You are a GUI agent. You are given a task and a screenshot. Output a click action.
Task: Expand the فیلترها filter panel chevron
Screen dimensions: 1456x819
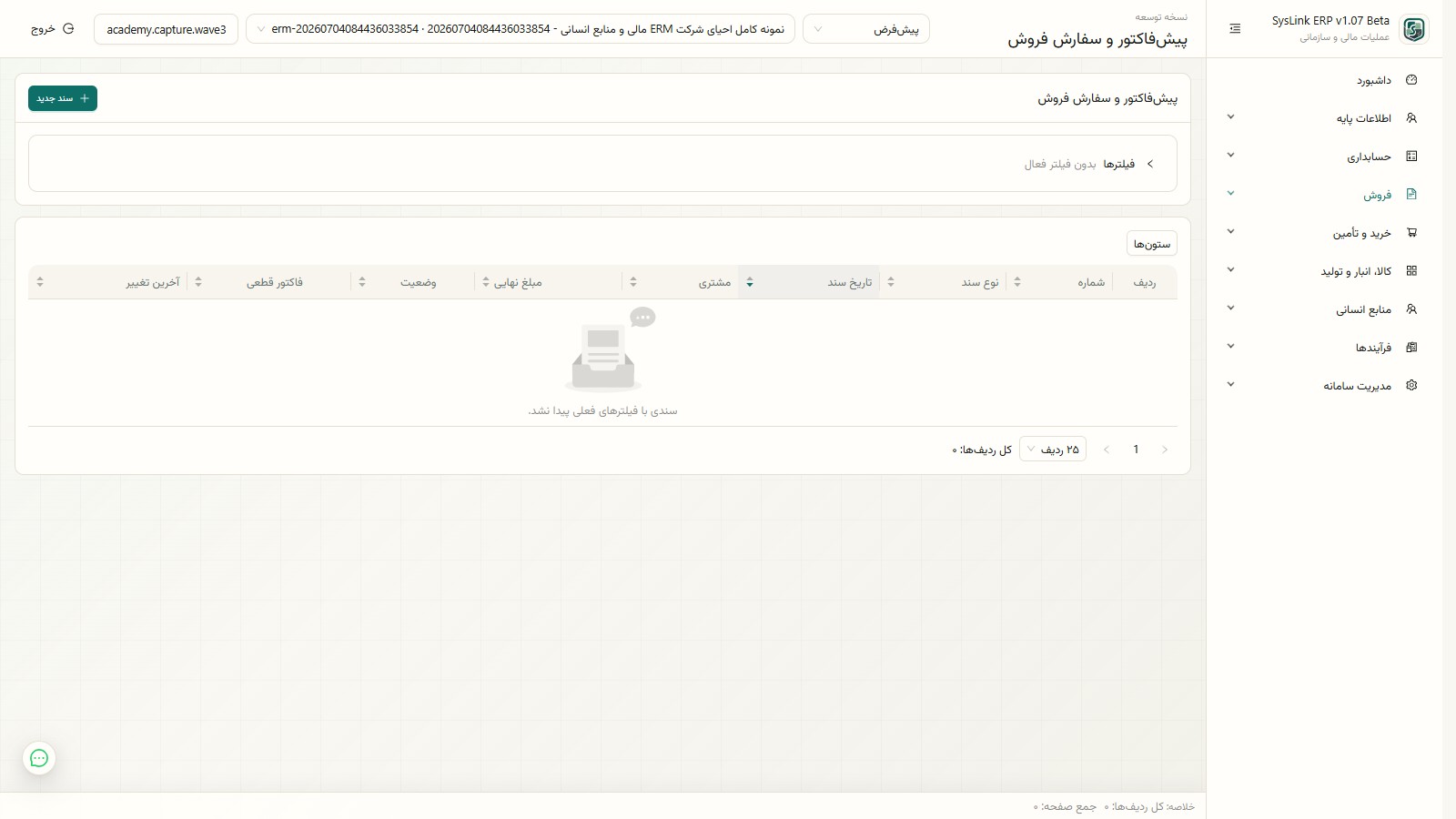coord(1150,164)
